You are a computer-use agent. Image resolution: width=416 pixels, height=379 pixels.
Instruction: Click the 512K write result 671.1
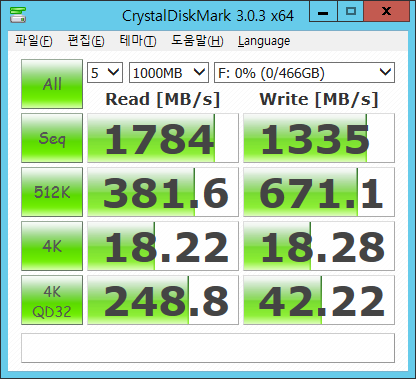click(x=319, y=192)
